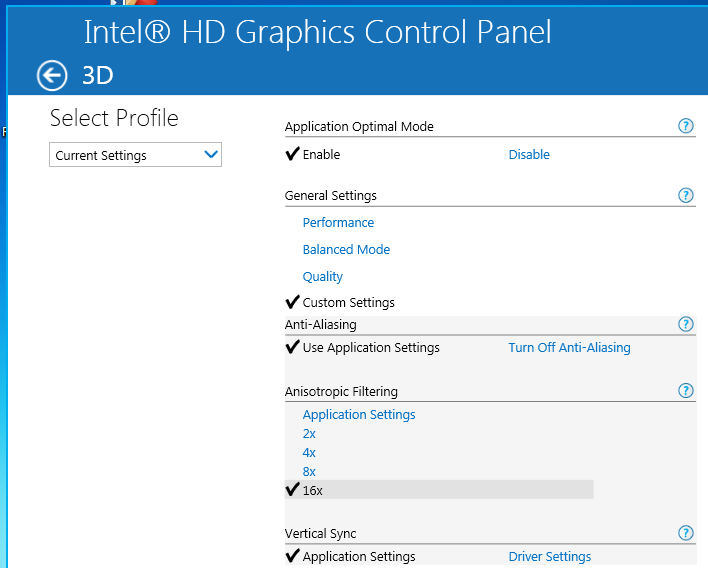Select Enable for Application Optimal Mode
Viewport: 708px width, 568px height.
coord(321,154)
